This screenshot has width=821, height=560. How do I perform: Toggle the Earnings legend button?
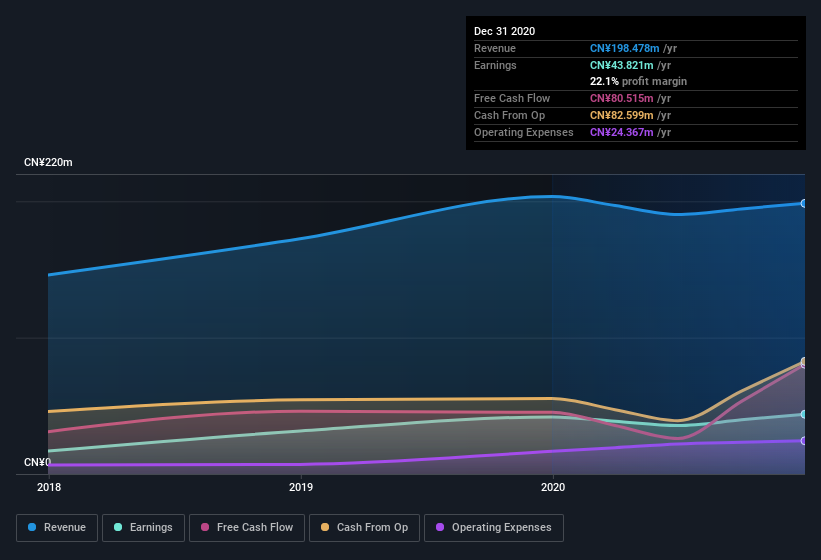(143, 528)
